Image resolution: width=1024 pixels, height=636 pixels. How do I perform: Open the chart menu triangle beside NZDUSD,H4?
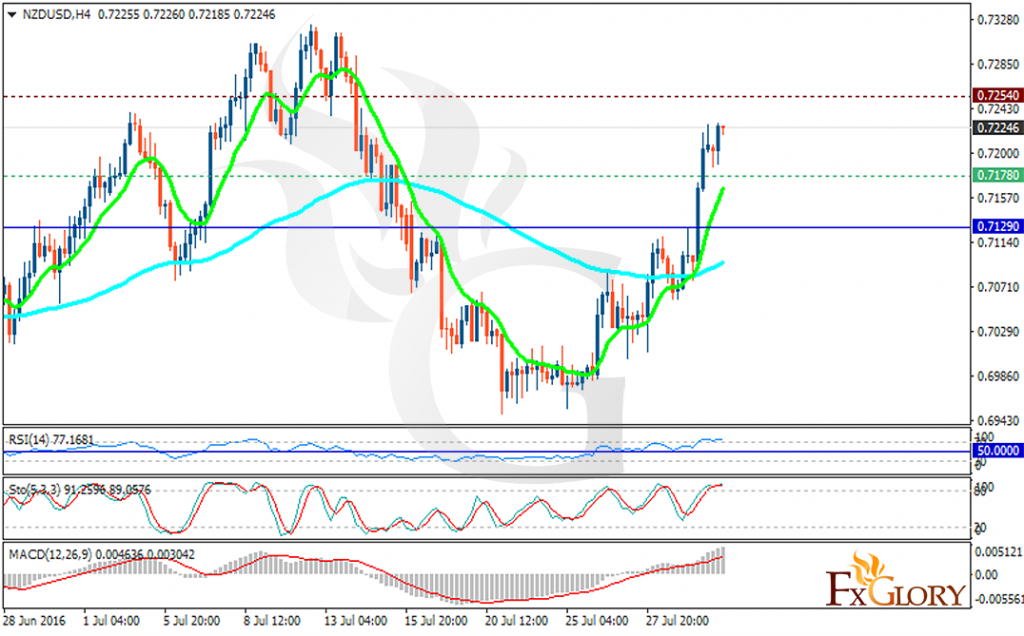tap(12, 14)
